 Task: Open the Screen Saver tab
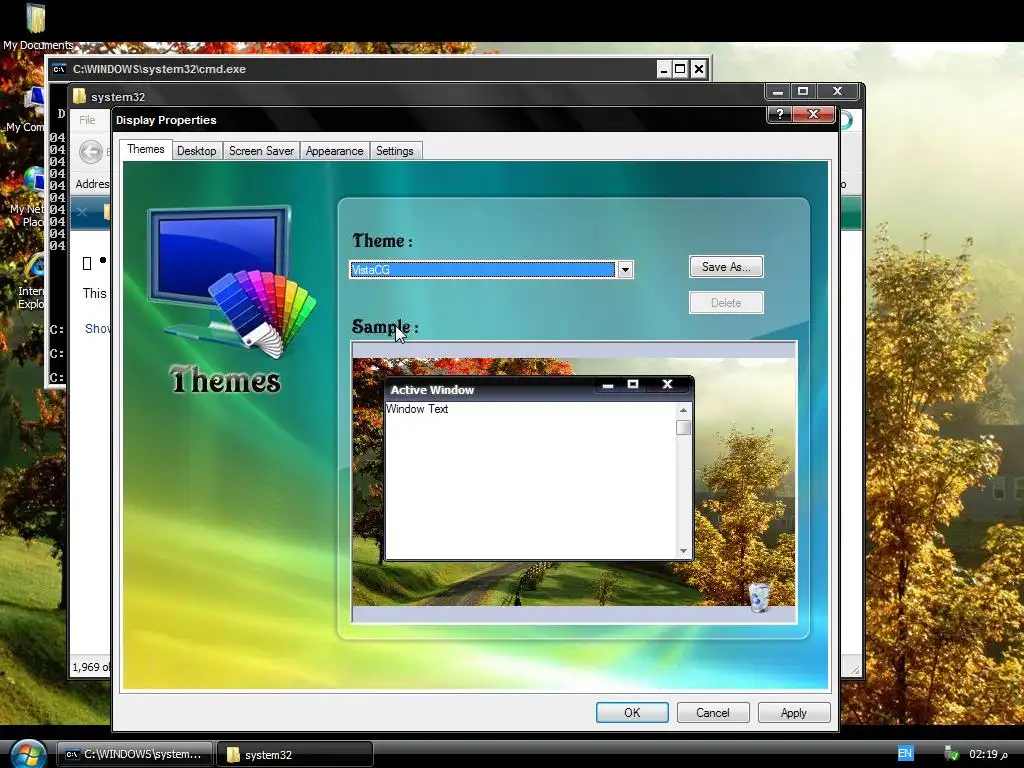[x=261, y=151]
